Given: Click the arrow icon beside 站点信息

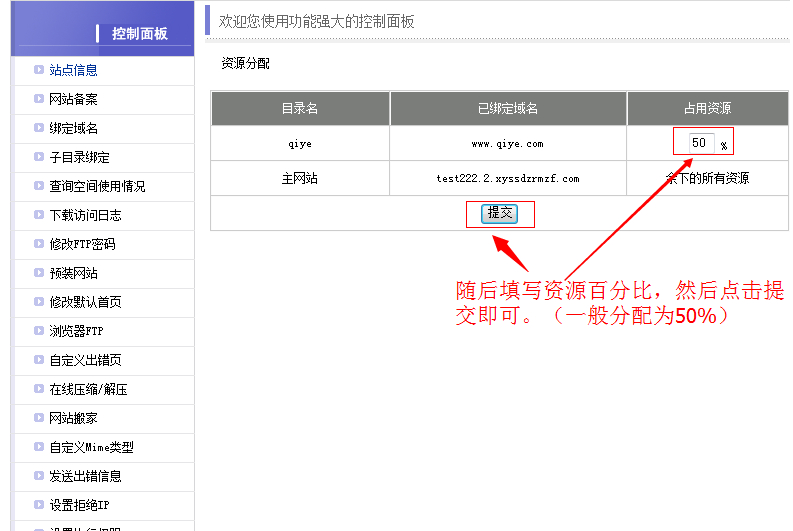Looking at the screenshot, I should 39,69.
